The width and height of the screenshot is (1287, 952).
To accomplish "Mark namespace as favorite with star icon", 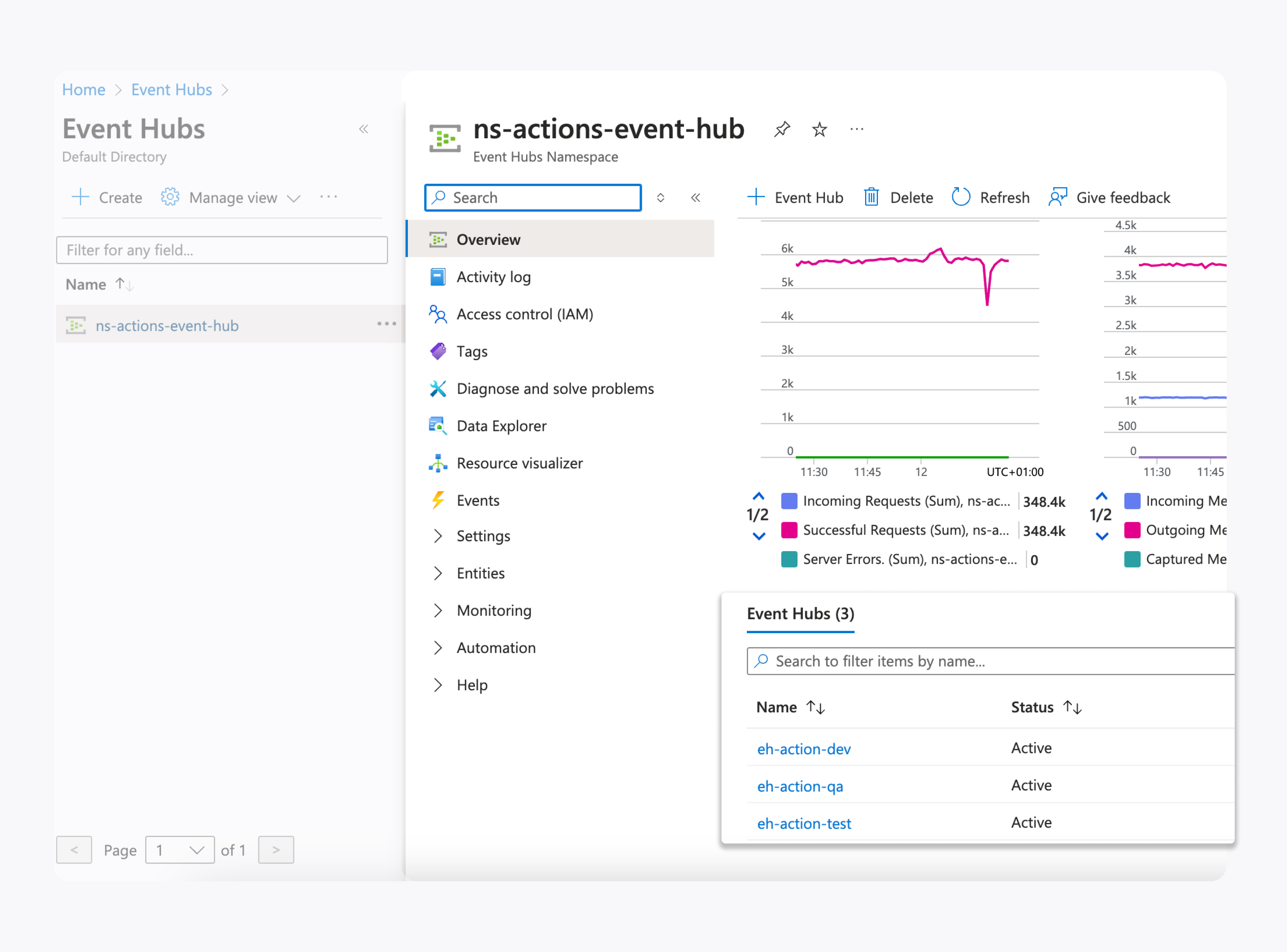I will click(x=819, y=129).
